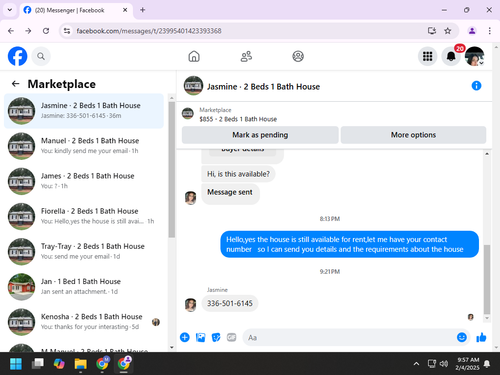
Task: Click the chat scrollbar up arrow
Action: tap(487, 154)
